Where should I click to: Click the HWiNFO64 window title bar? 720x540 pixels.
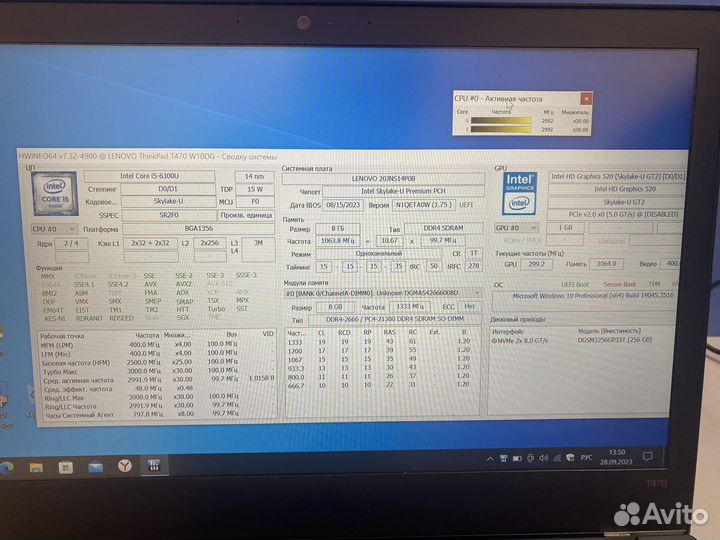coord(353,157)
